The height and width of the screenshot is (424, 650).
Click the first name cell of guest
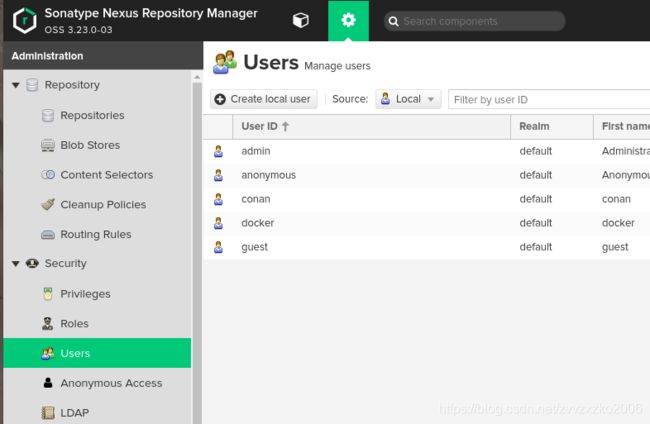[615, 247]
